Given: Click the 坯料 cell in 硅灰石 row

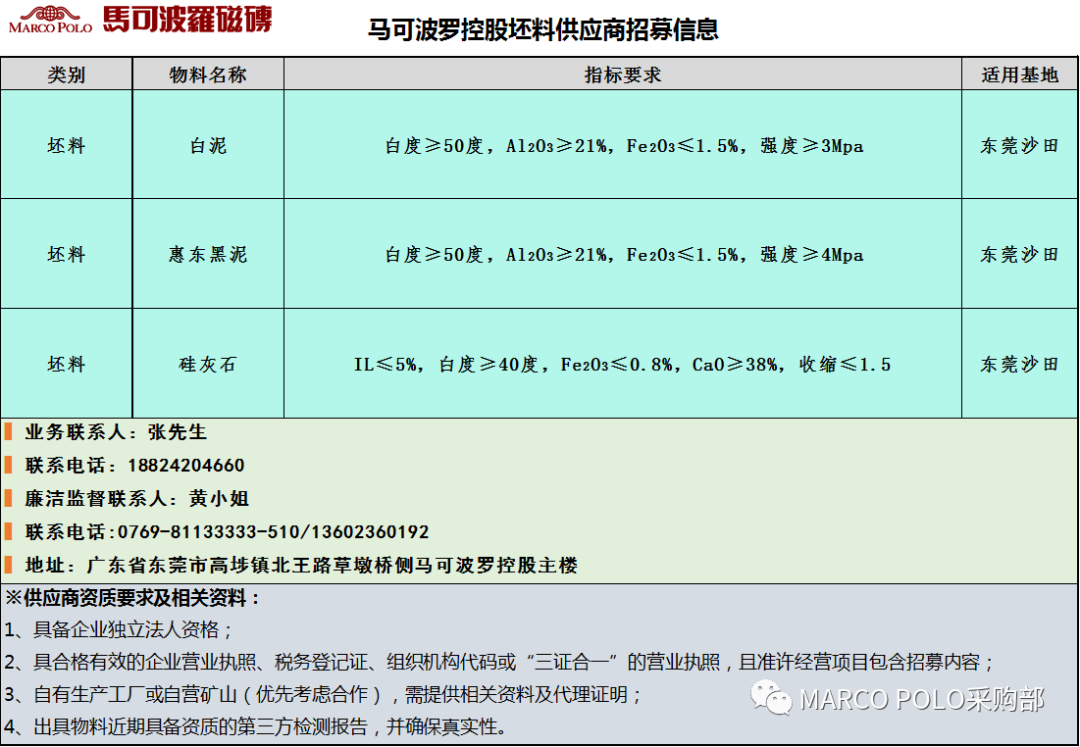Looking at the screenshot, I should coord(66,364).
